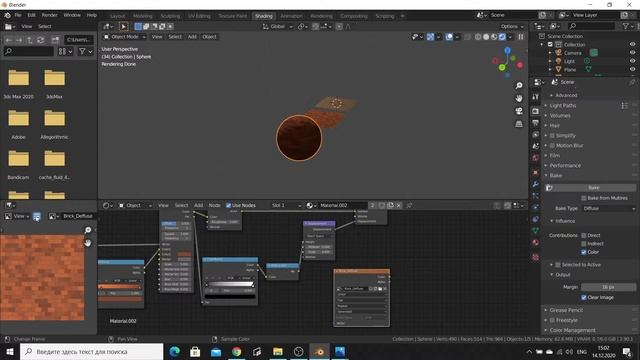The height and width of the screenshot is (360, 640).
Task: Open the Modifiers wrench tab icon
Action: pyautogui.click(x=536, y=184)
